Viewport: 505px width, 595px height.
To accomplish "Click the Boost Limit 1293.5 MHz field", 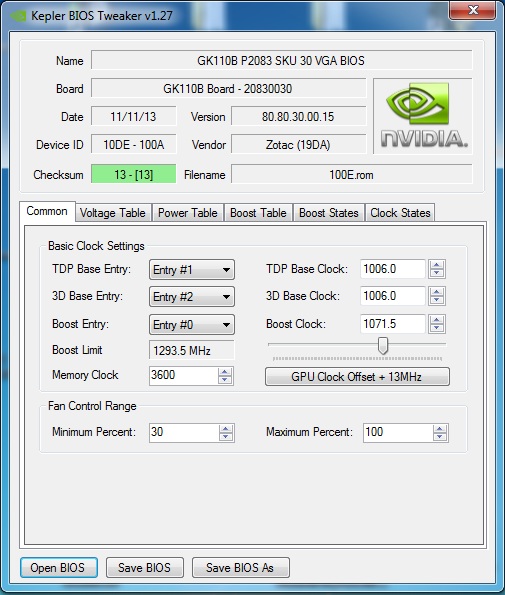I will (x=192, y=350).
